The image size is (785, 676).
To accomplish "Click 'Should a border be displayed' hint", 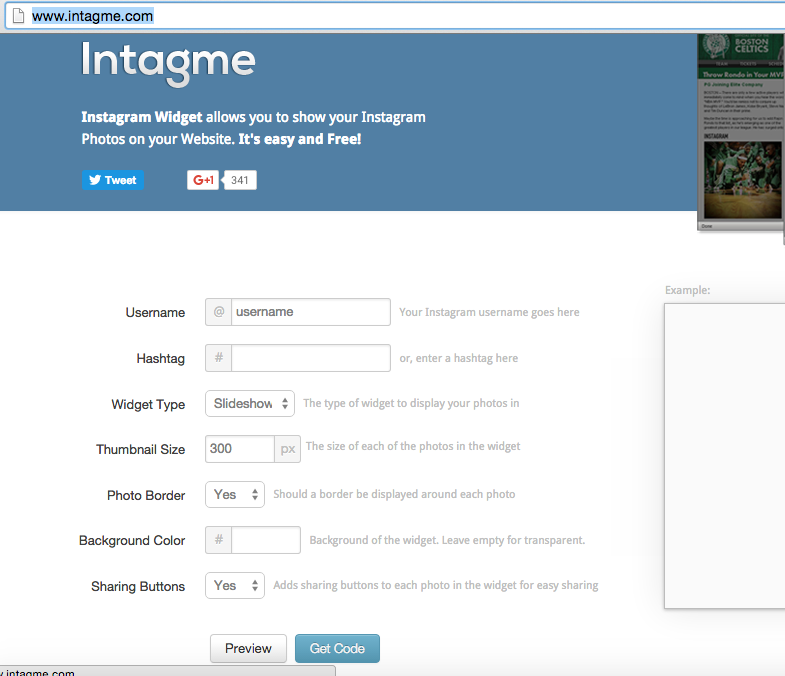I will [x=394, y=495].
